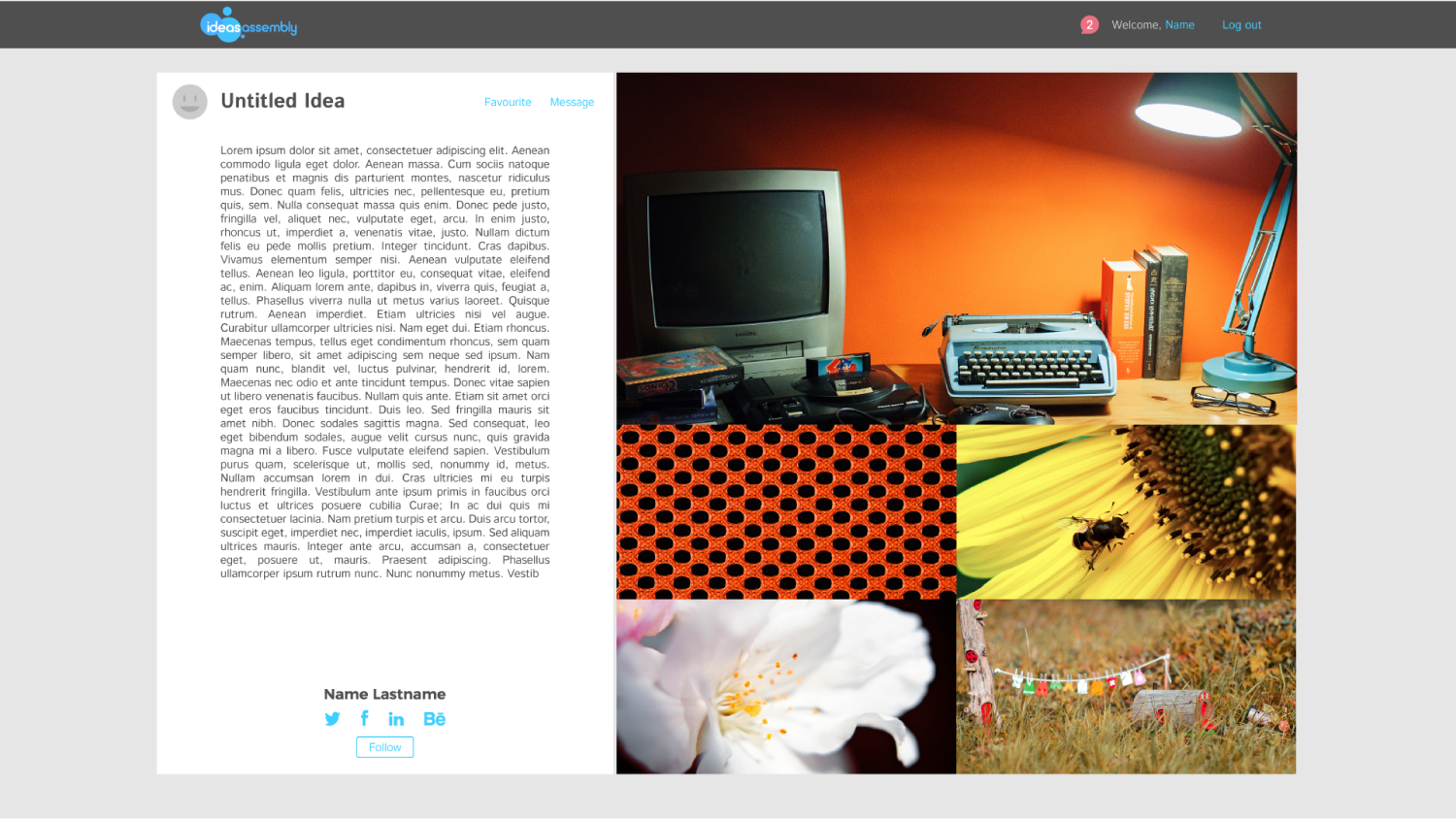
Task: View the bee on sunflower photo
Action: coord(1126,511)
